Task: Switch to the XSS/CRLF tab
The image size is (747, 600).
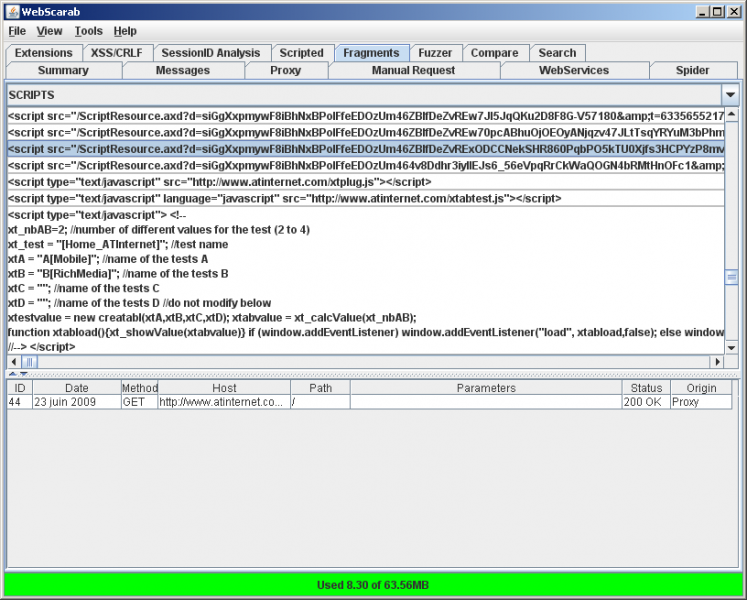Action: coord(117,53)
